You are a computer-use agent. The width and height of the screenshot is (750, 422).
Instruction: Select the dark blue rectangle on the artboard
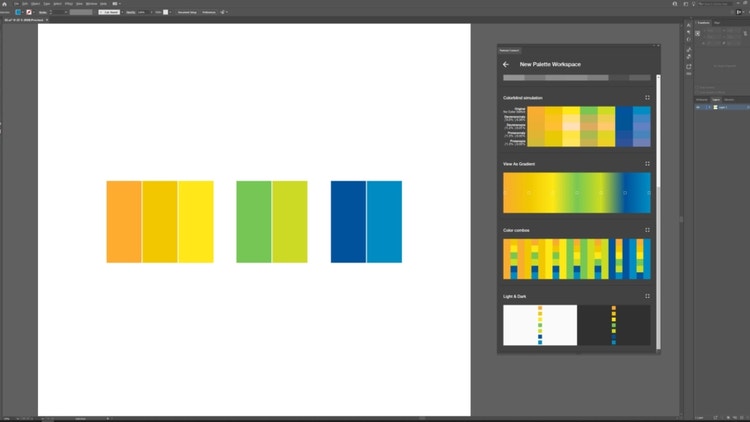coord(348,222)
